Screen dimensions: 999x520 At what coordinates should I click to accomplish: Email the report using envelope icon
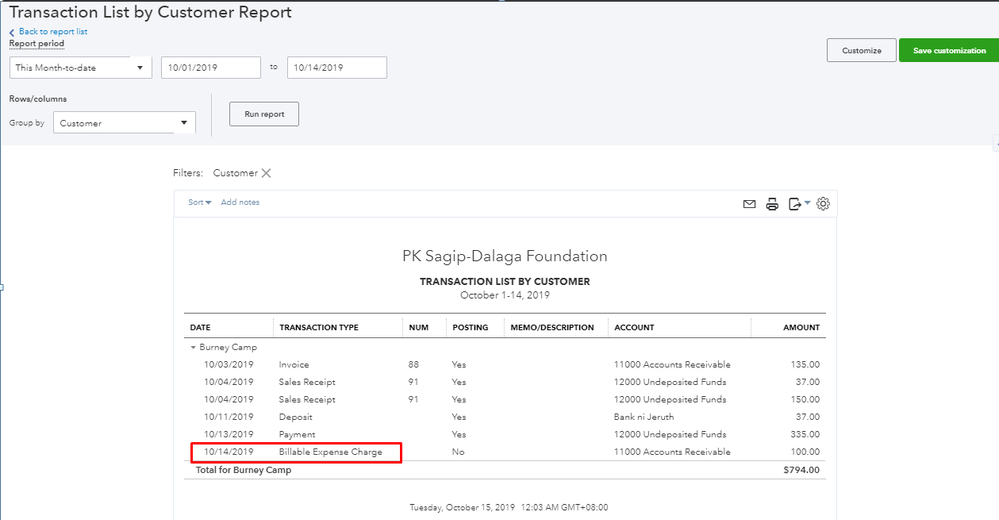point(749,204)
